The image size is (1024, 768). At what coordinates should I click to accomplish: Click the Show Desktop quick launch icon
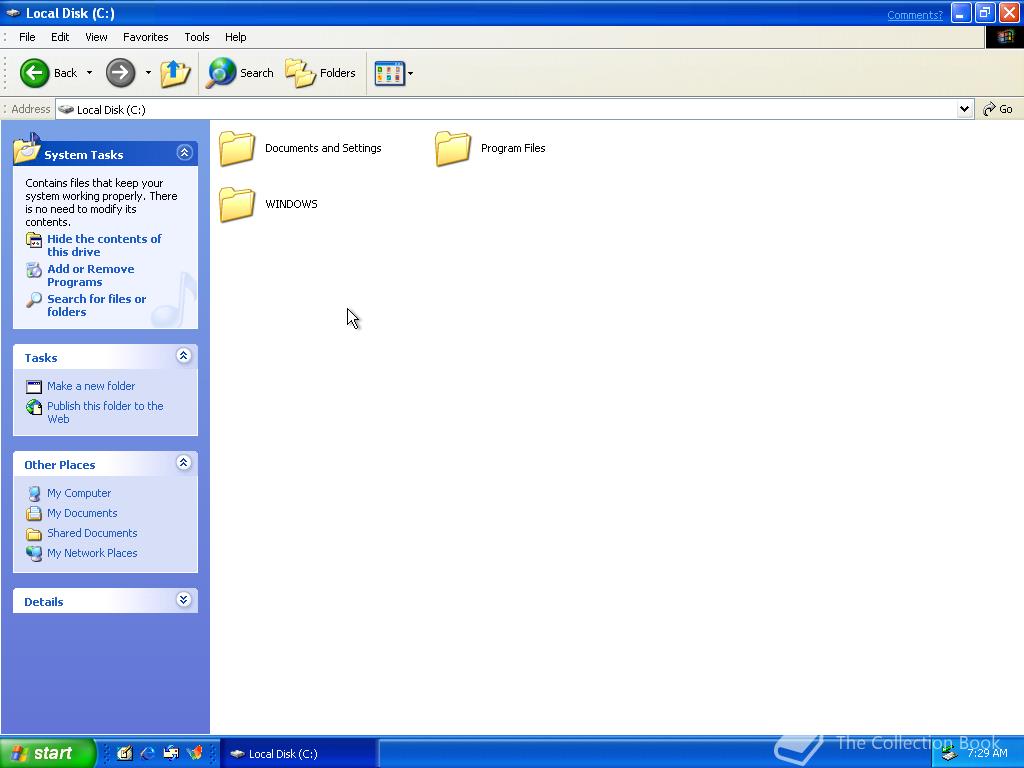pos(125,753)
